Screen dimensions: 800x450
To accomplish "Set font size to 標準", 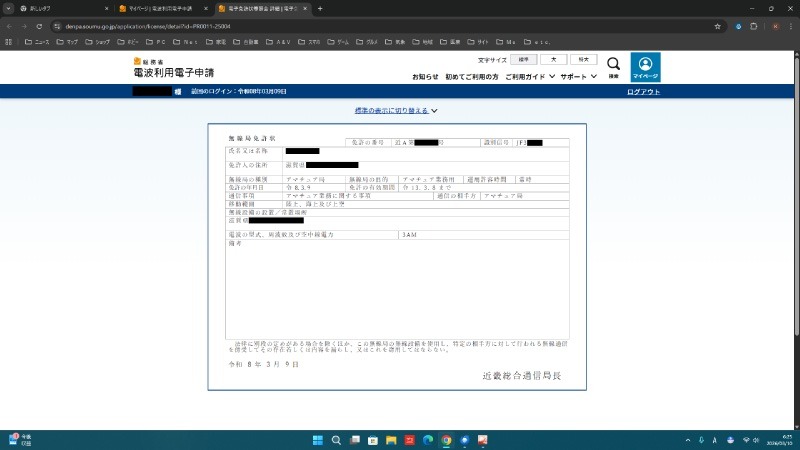I will click(x=523, y=60).
